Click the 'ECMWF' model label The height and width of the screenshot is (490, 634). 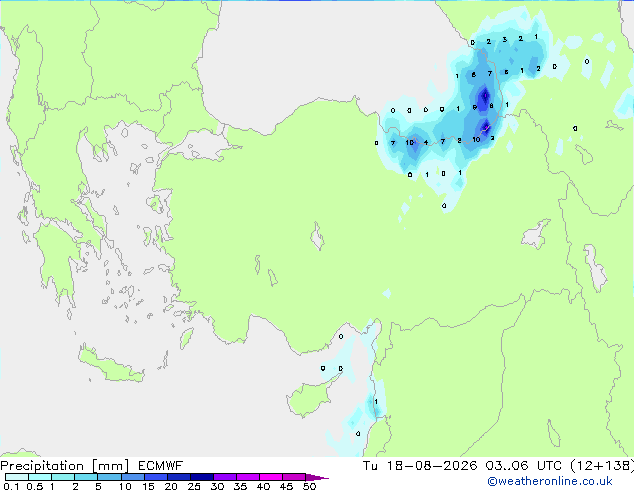[161, 466]
